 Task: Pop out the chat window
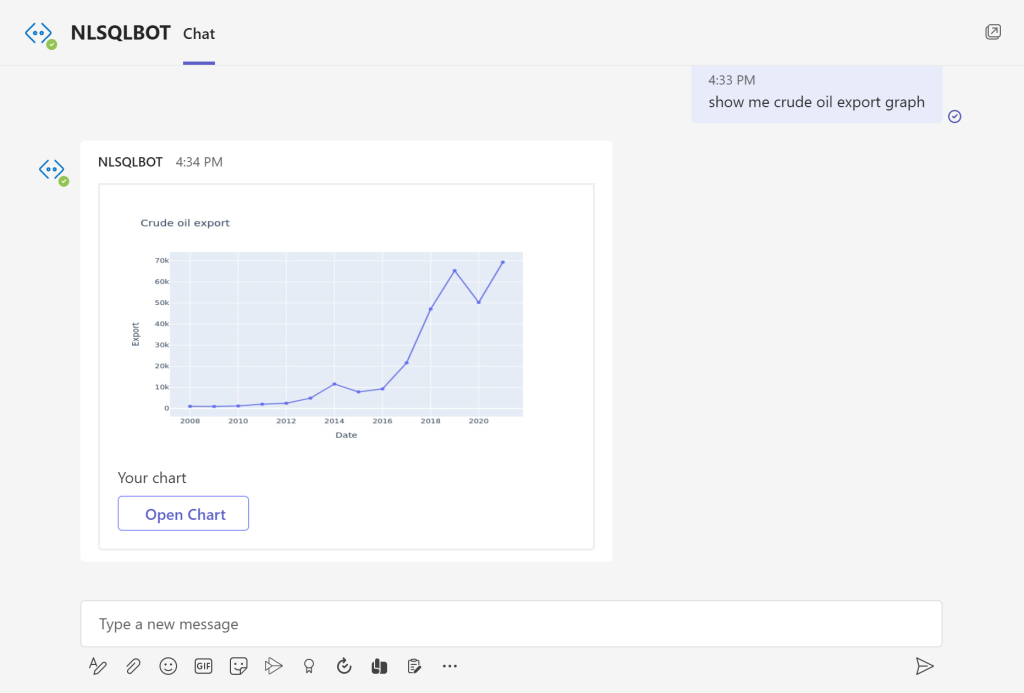(x=993, y=31)
